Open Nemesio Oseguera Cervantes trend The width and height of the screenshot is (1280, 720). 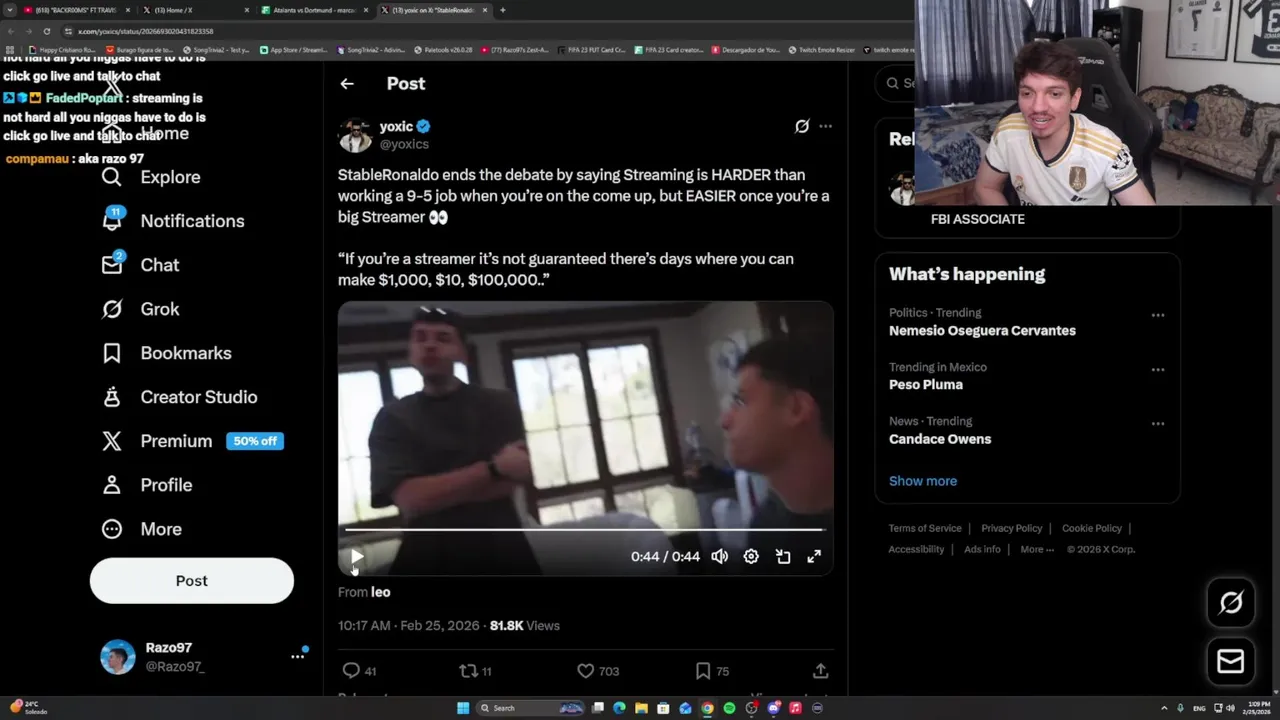point(982,331)
